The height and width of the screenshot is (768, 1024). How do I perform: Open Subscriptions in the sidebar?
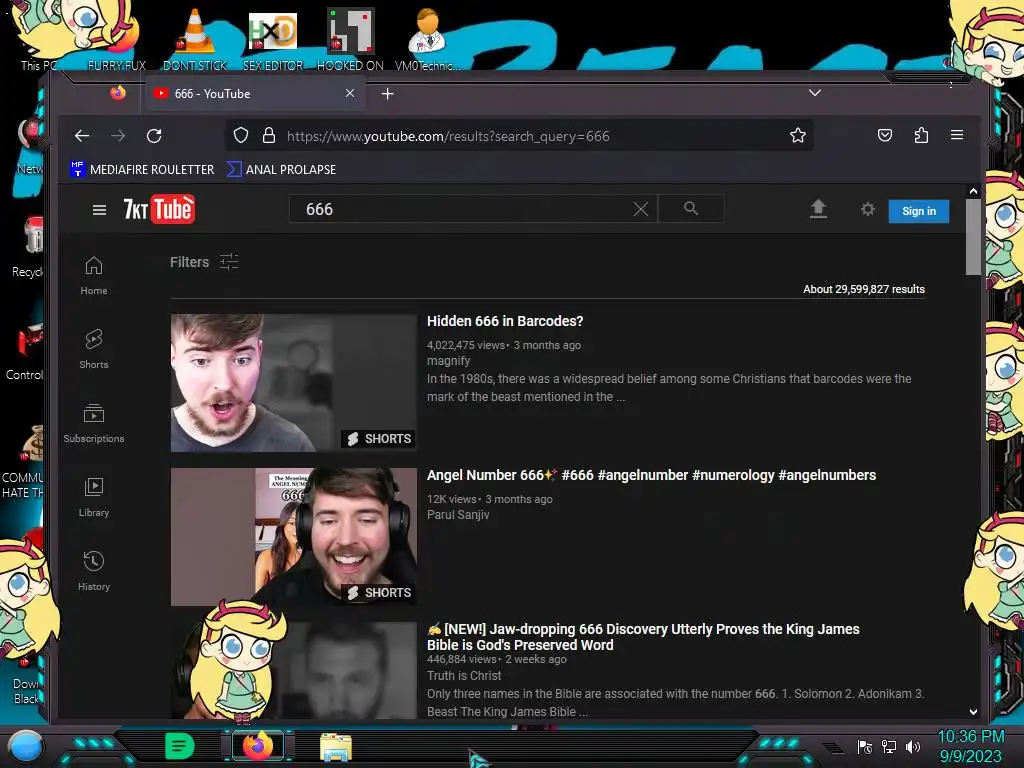pyautogui.click(x=94, y=423)
